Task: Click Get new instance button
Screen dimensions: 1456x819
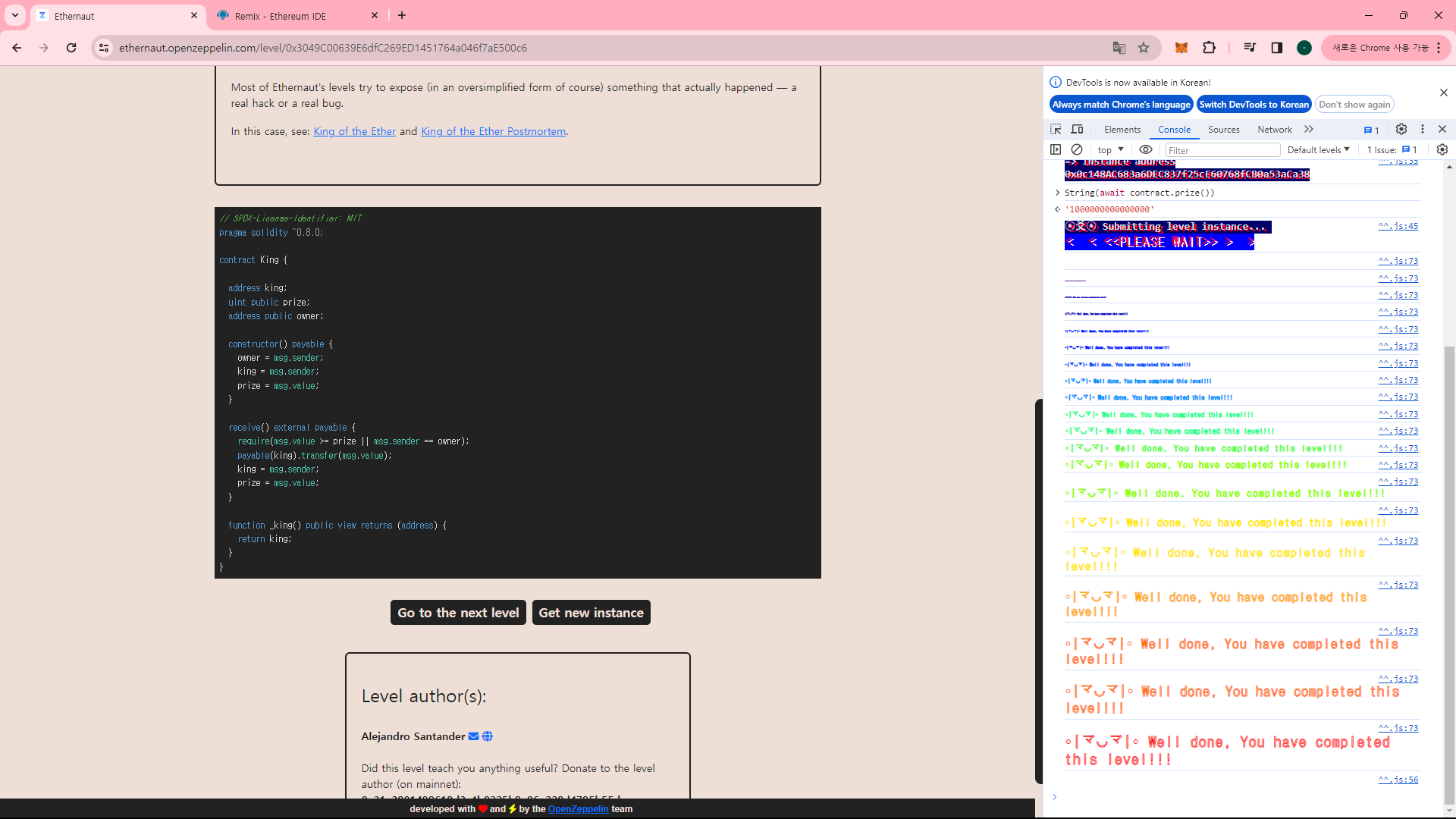Action: (591, 613)
